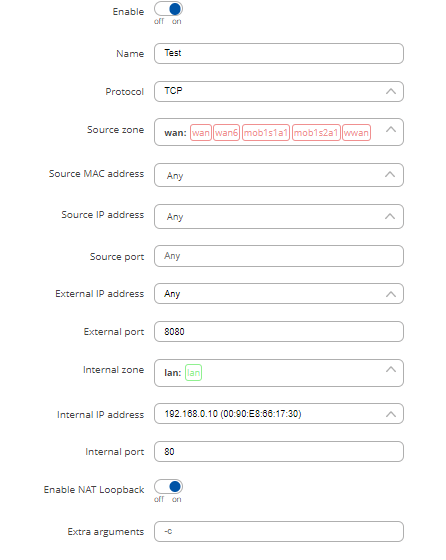Toggle the Enable switch off

click(x=168, y=9)
